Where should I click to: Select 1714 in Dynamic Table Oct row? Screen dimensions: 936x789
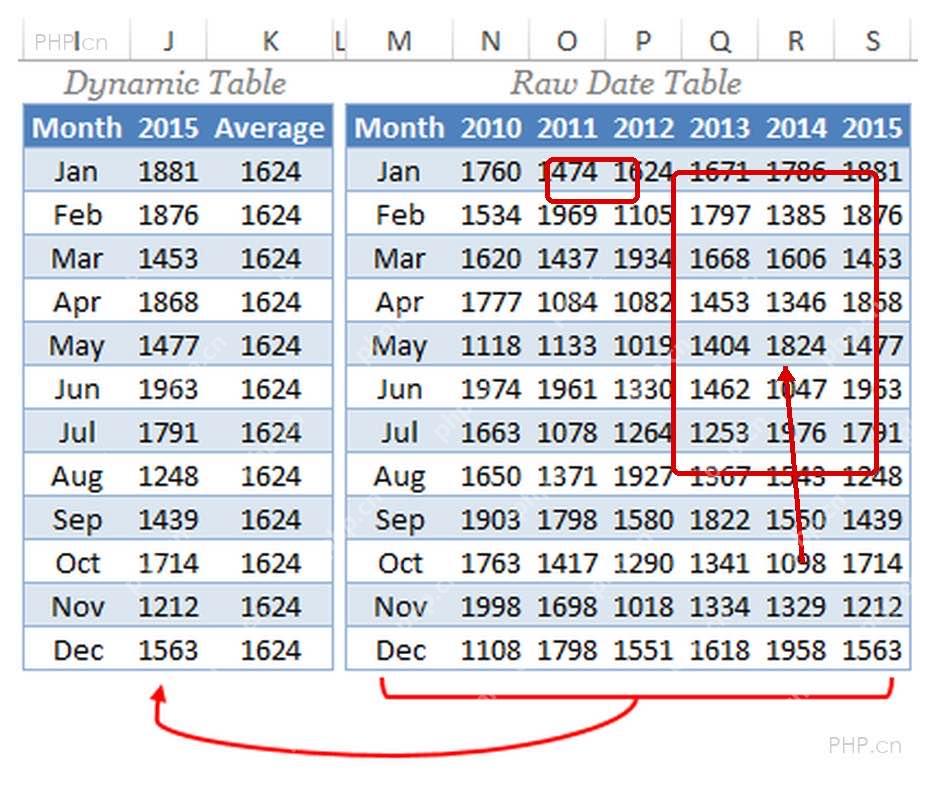coord(168,563)
